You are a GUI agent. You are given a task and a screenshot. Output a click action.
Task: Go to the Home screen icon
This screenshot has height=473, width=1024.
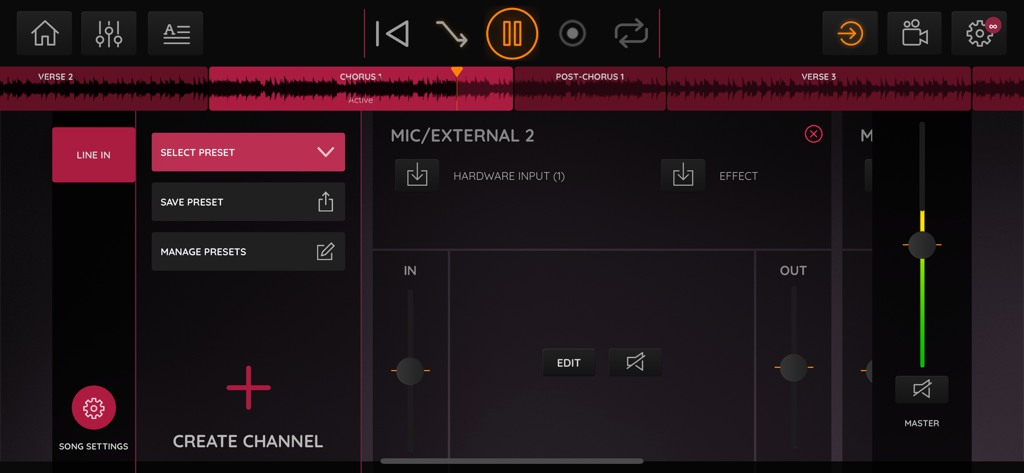tap(44, 33)
